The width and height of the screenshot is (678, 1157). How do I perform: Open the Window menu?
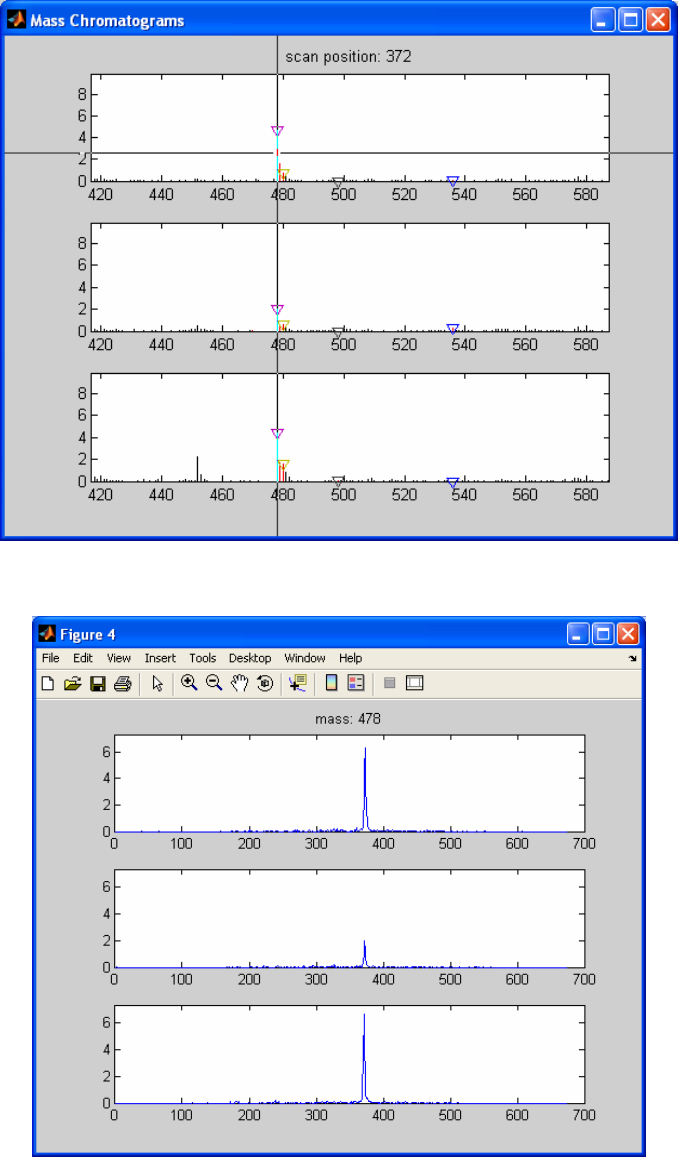305,658
